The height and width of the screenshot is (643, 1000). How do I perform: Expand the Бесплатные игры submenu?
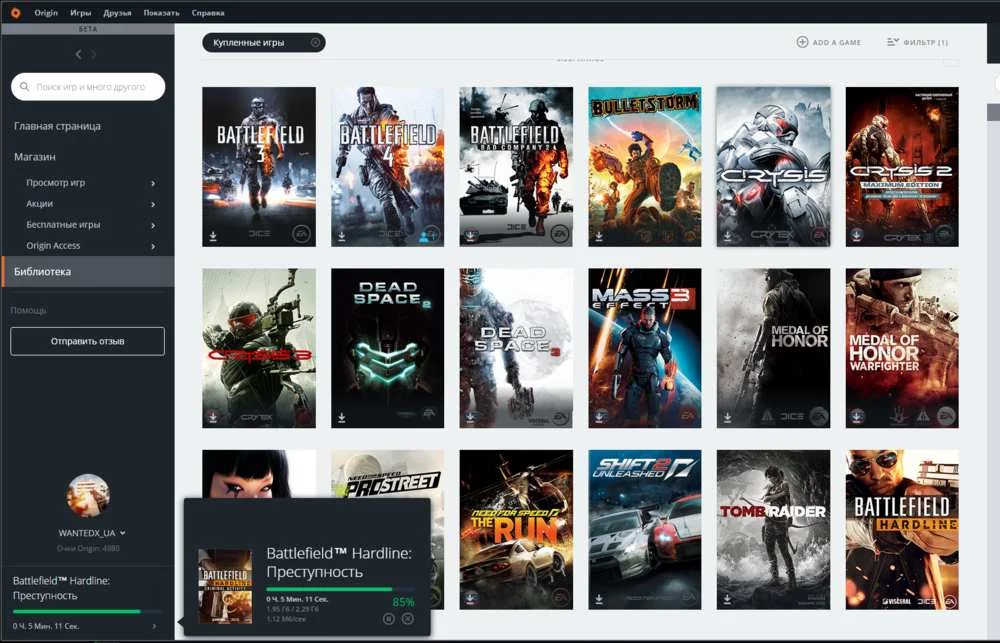152,225
